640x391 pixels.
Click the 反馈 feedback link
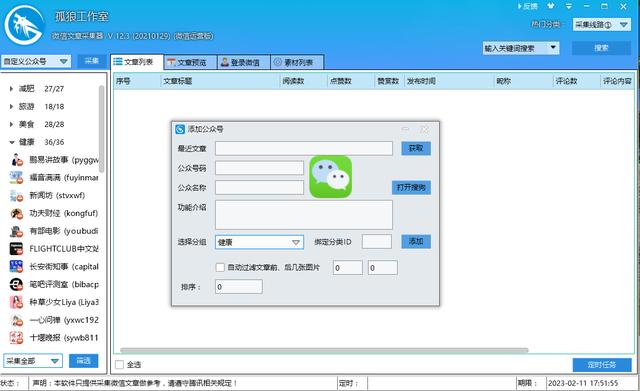528,6
